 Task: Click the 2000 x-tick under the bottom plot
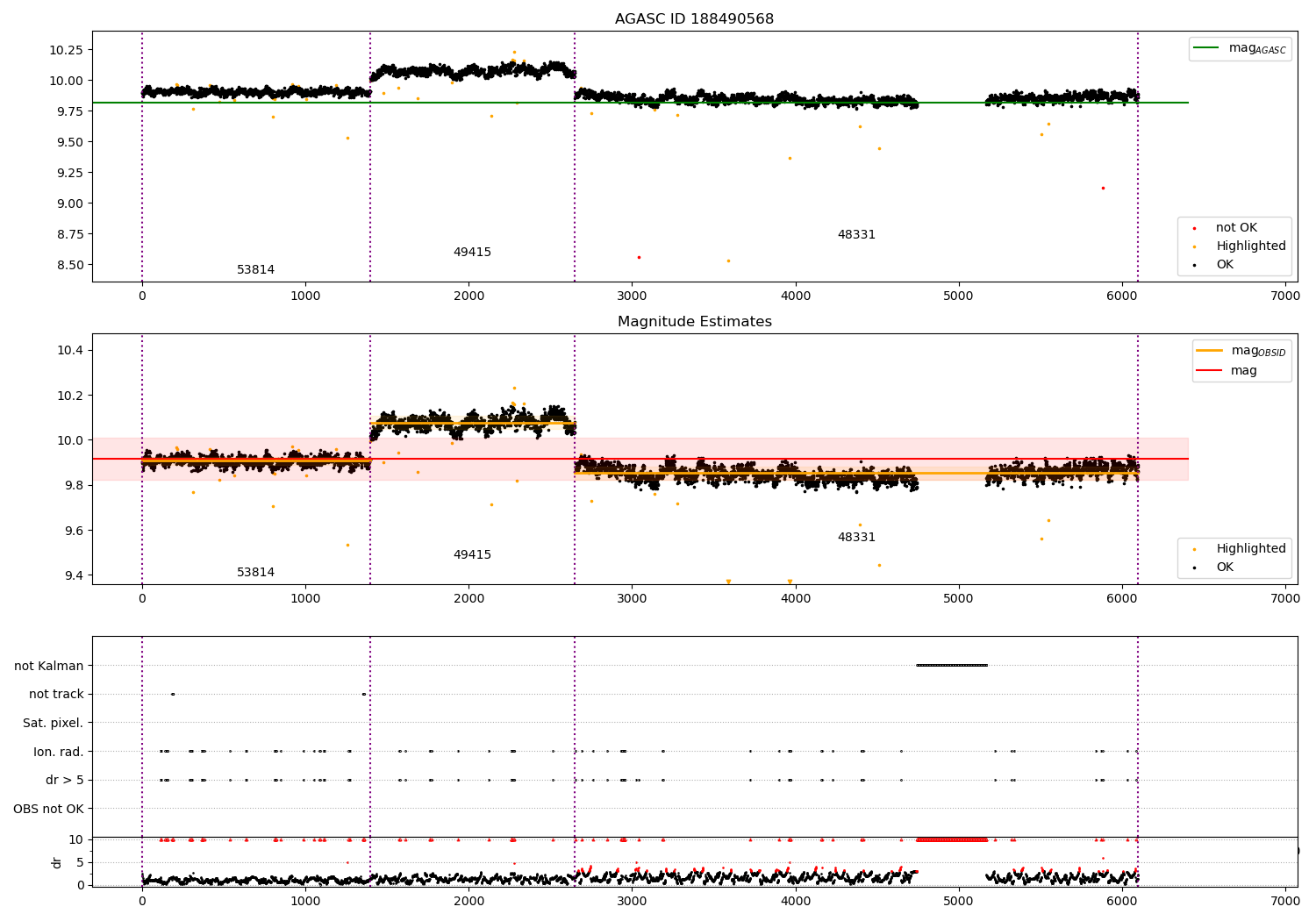click(468, 900)
